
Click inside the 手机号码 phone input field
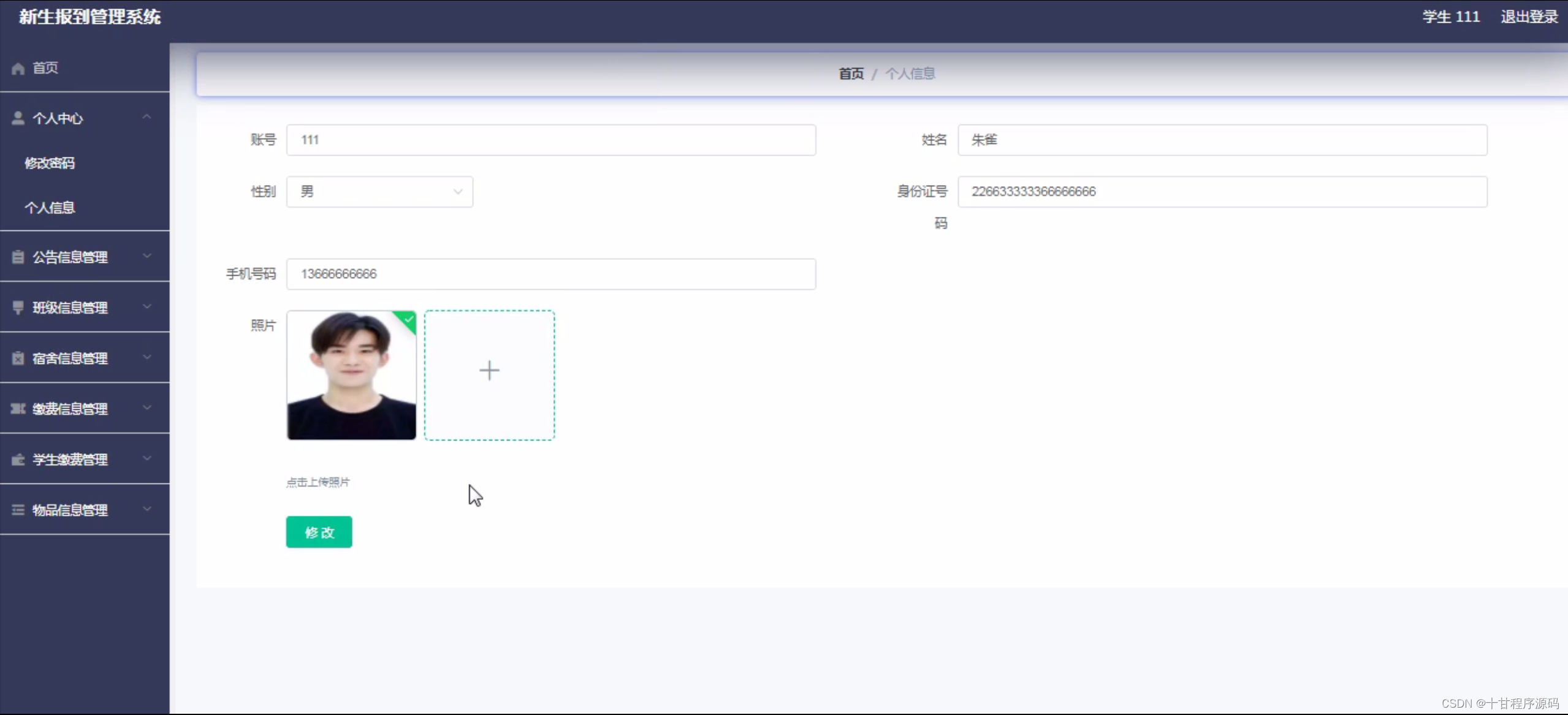point(550,274)
